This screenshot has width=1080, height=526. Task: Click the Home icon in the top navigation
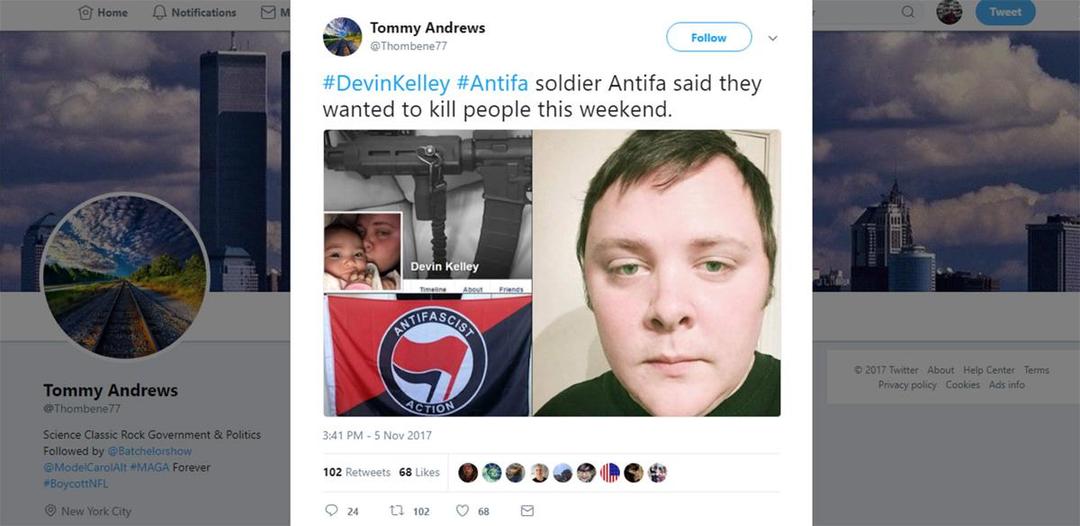click(85, 12)
